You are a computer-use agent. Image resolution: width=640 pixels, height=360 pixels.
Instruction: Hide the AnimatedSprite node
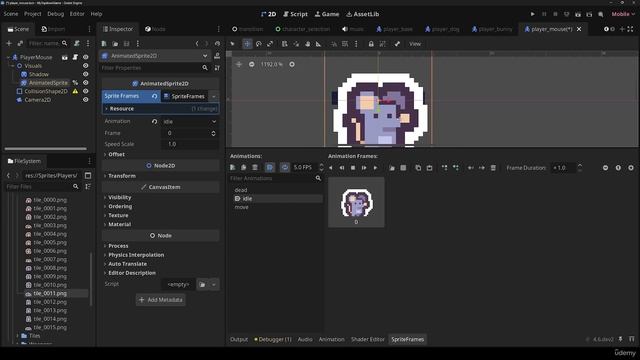click(x=86, y=83)
